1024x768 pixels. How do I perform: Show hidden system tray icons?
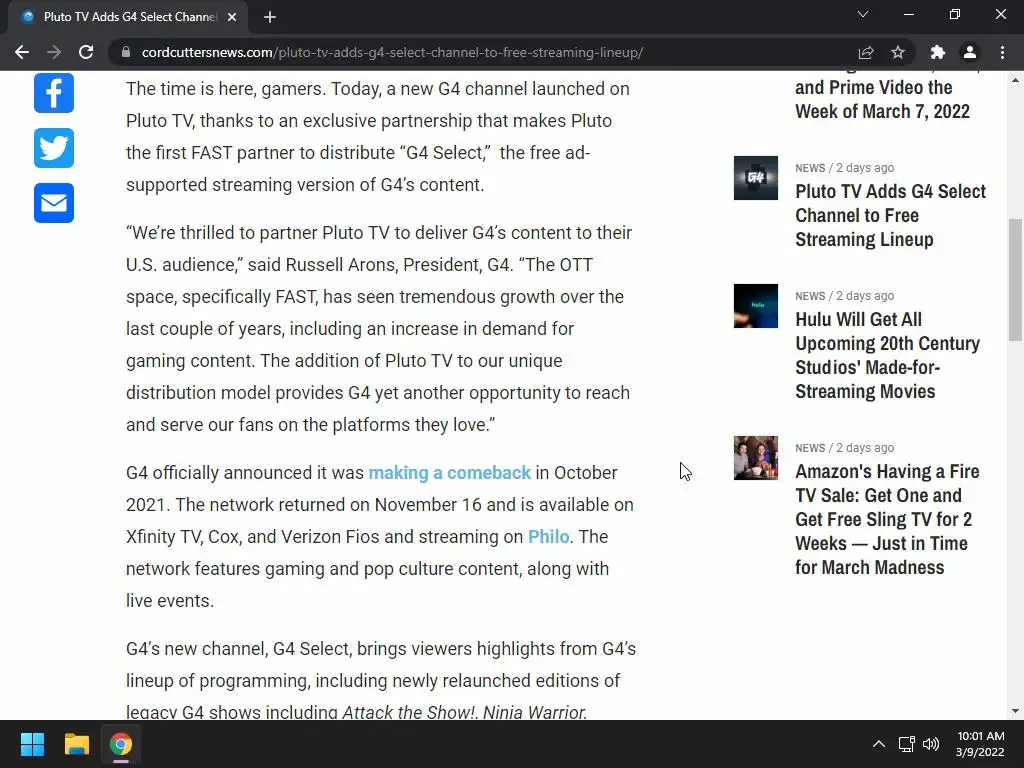click(x=879, y=744)
